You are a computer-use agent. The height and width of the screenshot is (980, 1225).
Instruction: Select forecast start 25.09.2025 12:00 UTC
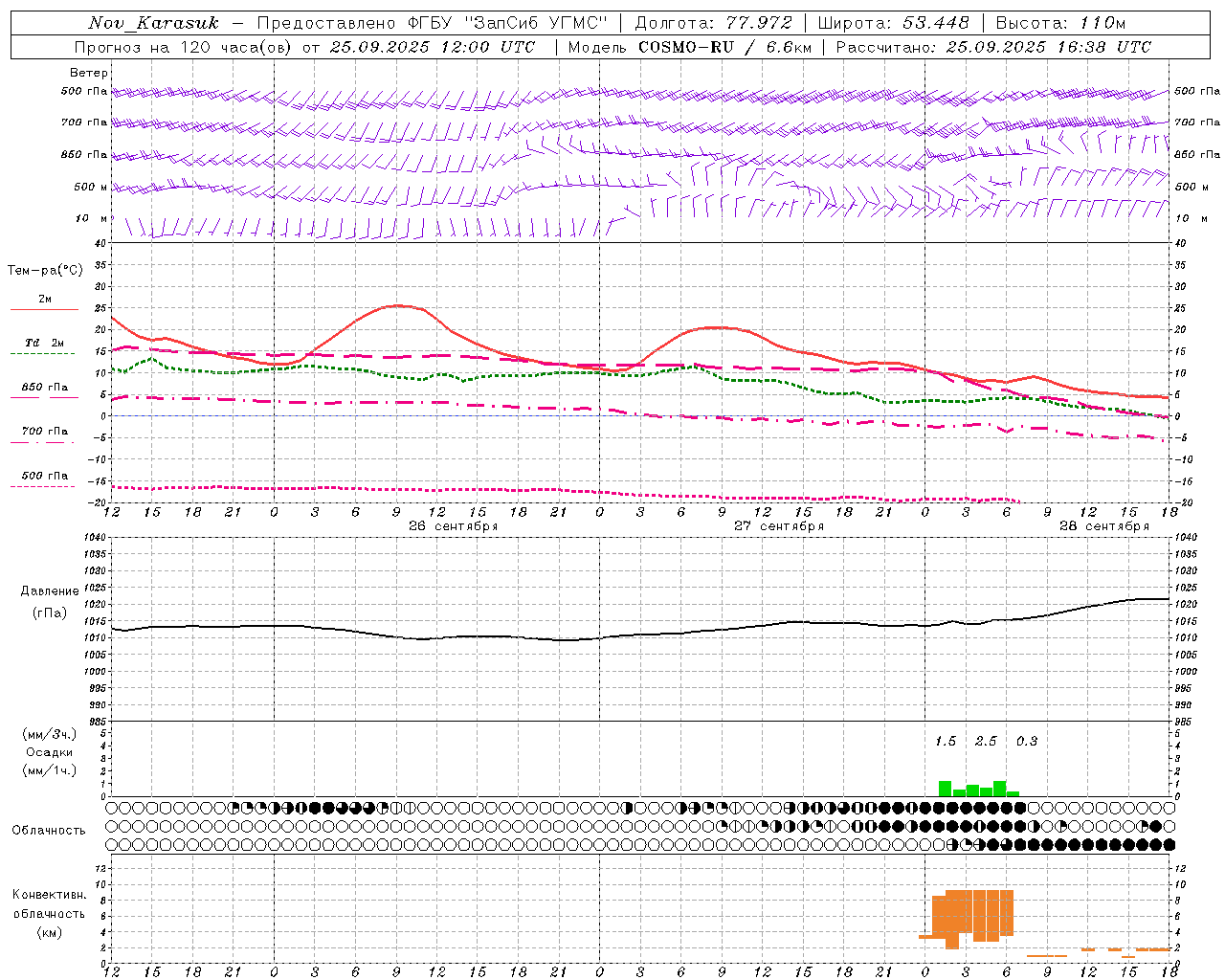(x=432, y=47)
